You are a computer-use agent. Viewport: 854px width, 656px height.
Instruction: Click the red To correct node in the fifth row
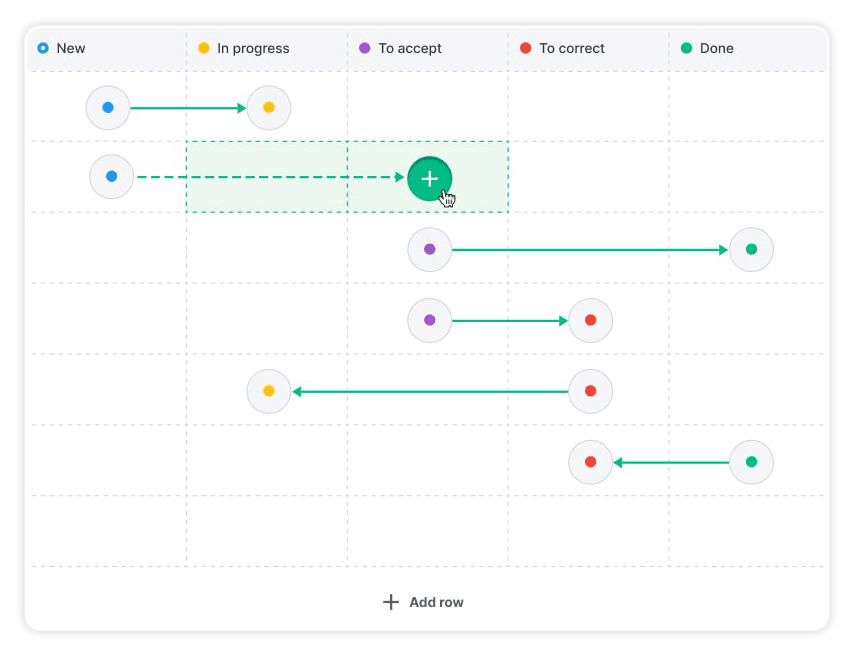(x=590, y=391)
